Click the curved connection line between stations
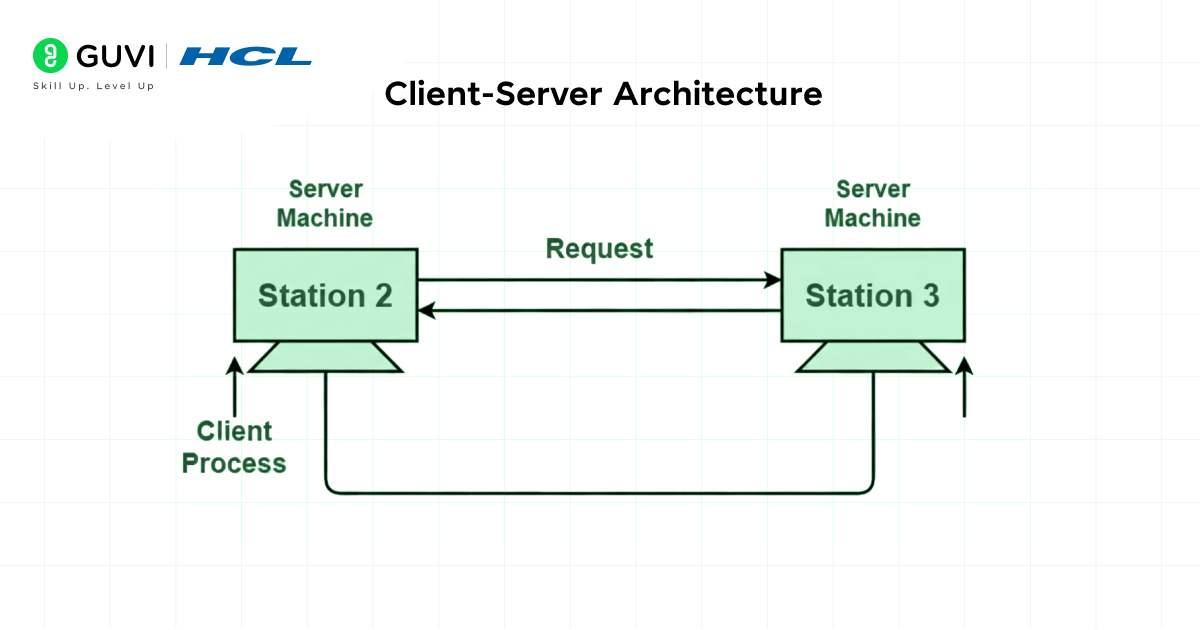 tap(598, 492)
